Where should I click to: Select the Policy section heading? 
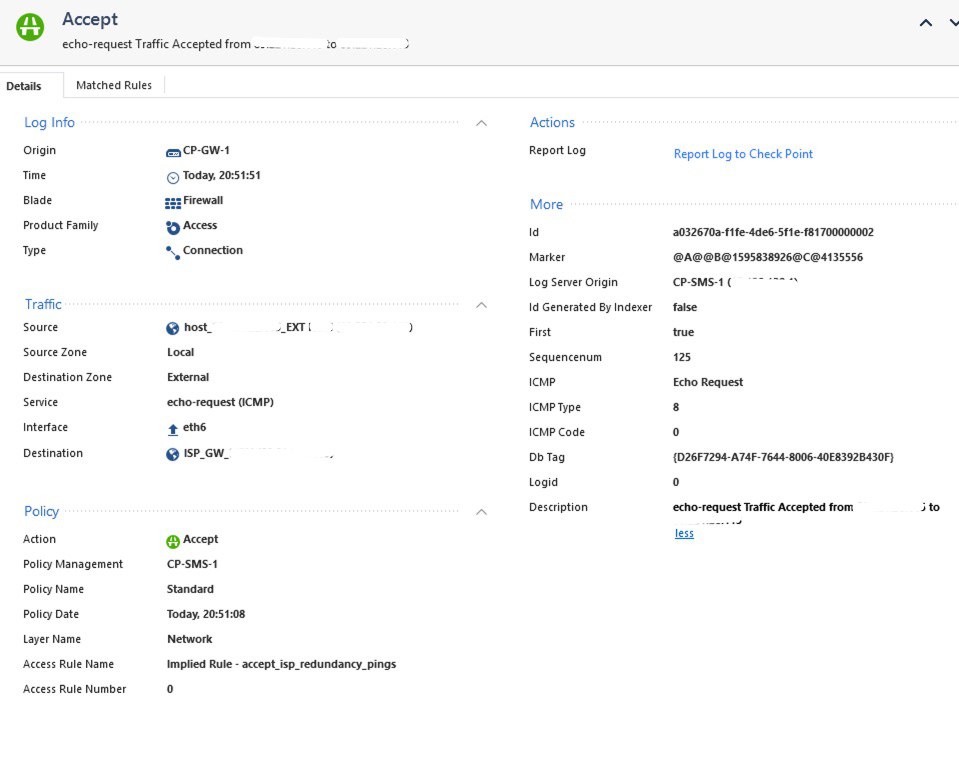(x=42, y=511)
